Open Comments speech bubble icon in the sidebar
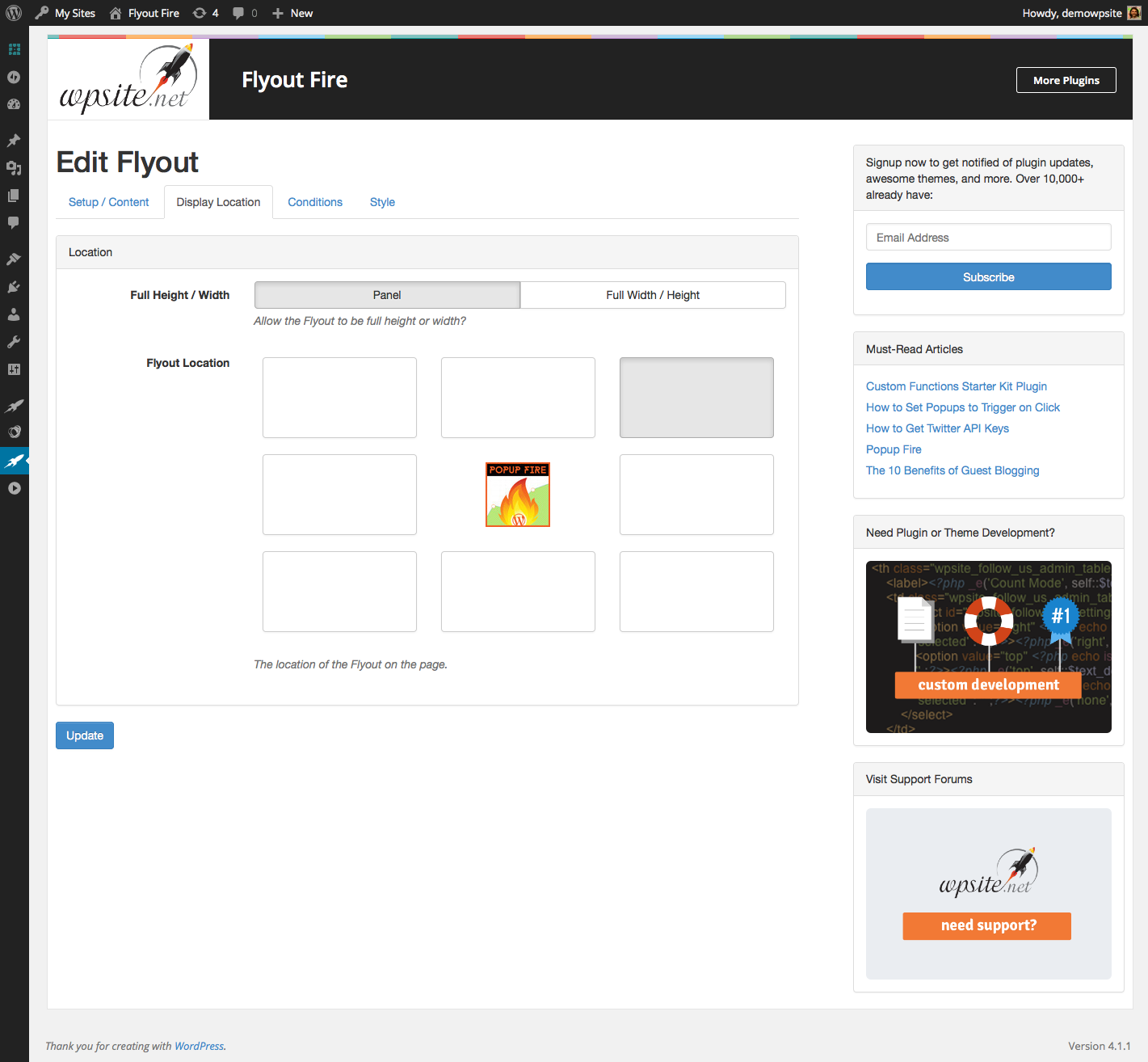 point(14,223)
